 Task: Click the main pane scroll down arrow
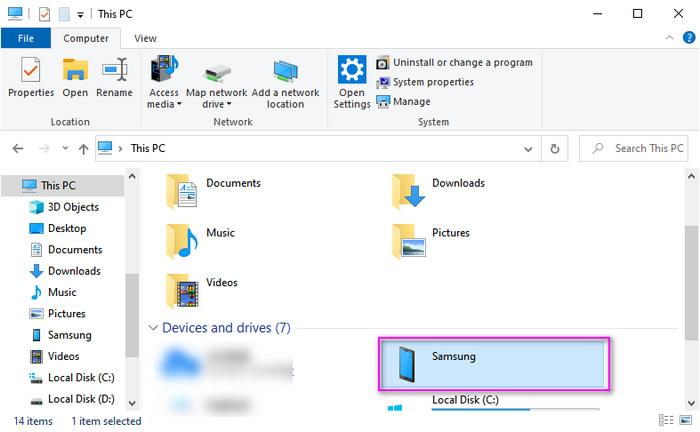[x=692, y=403]
